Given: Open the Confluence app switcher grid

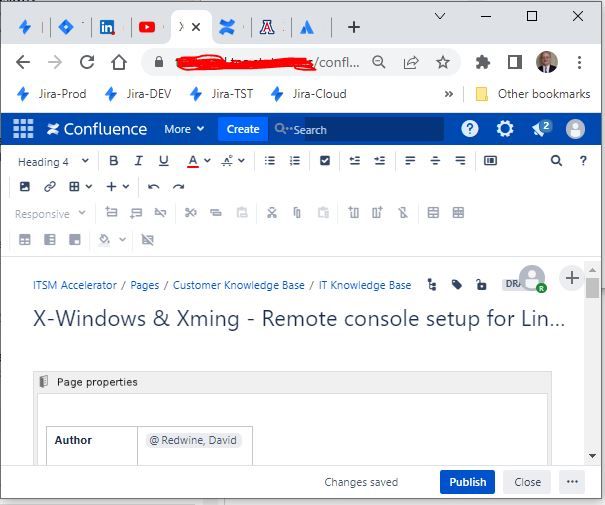Looking at the screenshot, I should tap(23, 128).
